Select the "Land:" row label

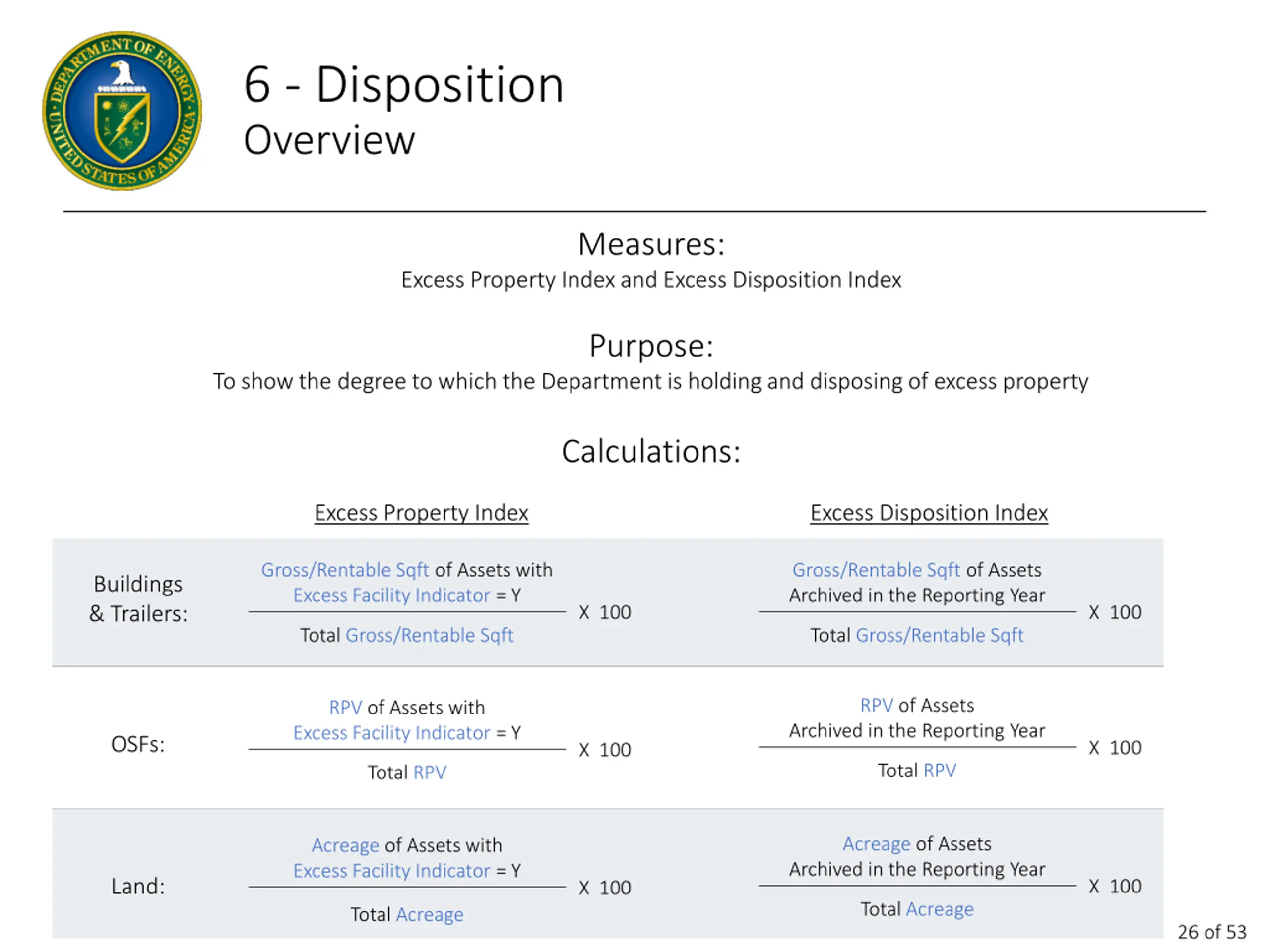(138, 886)
